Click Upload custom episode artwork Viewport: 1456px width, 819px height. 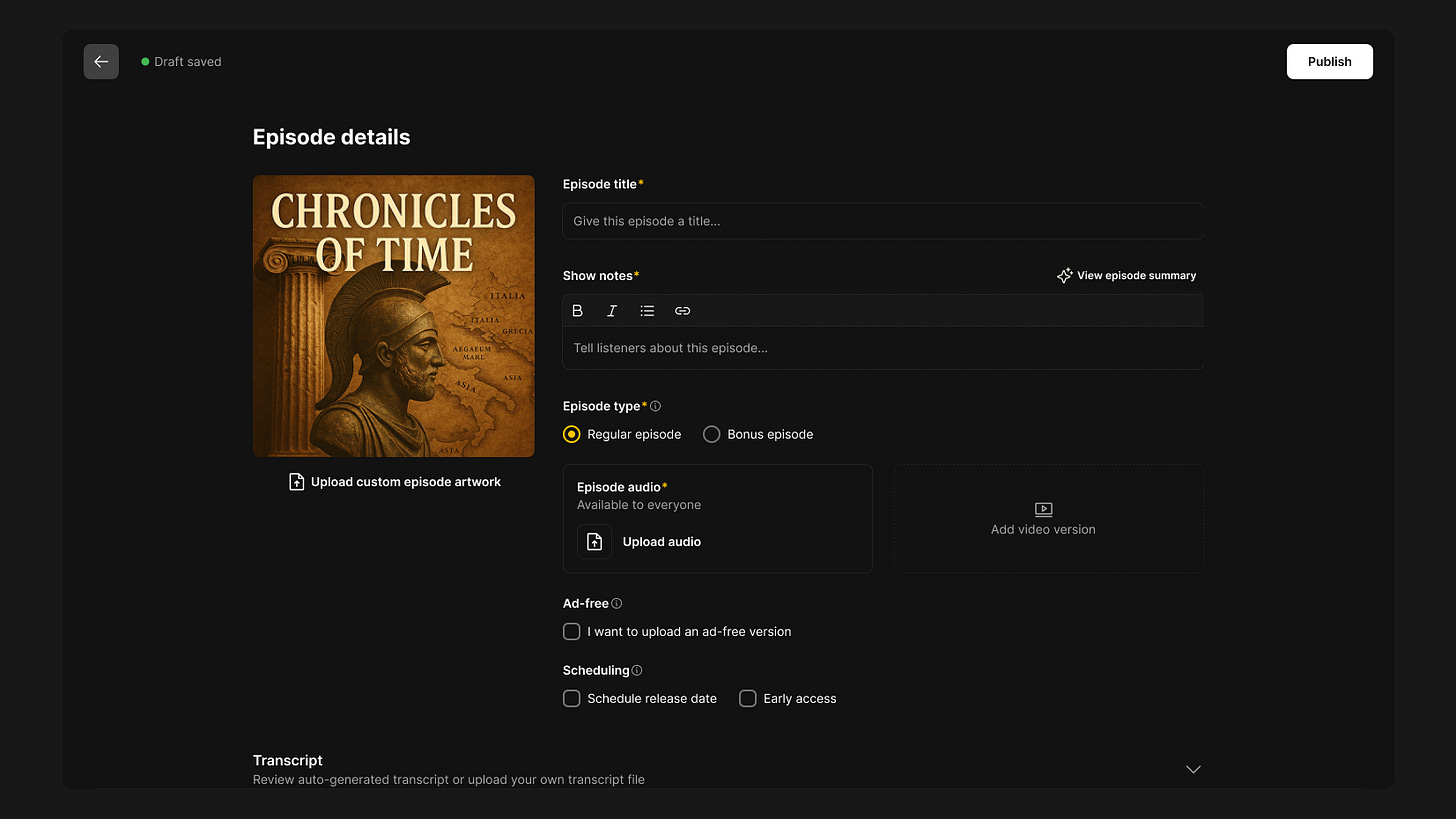click(394, 482)
